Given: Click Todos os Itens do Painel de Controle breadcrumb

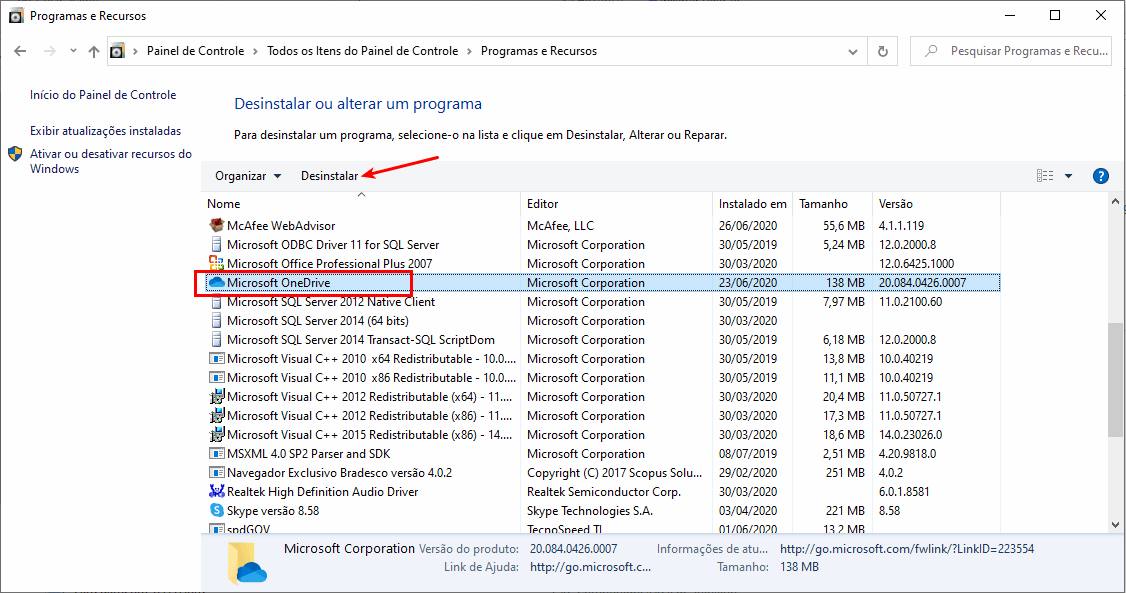Looking at the screenshot, I should click(363, 51).
